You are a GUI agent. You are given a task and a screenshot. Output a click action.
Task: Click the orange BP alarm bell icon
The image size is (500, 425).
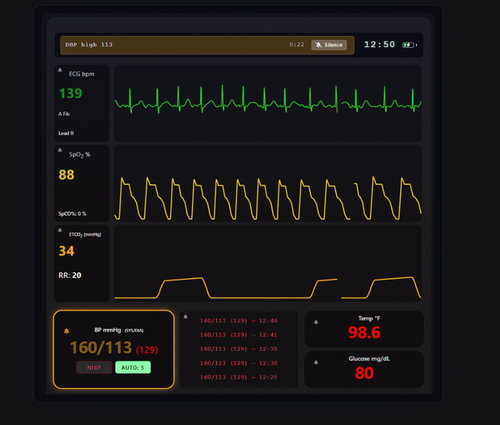(67, 331)
